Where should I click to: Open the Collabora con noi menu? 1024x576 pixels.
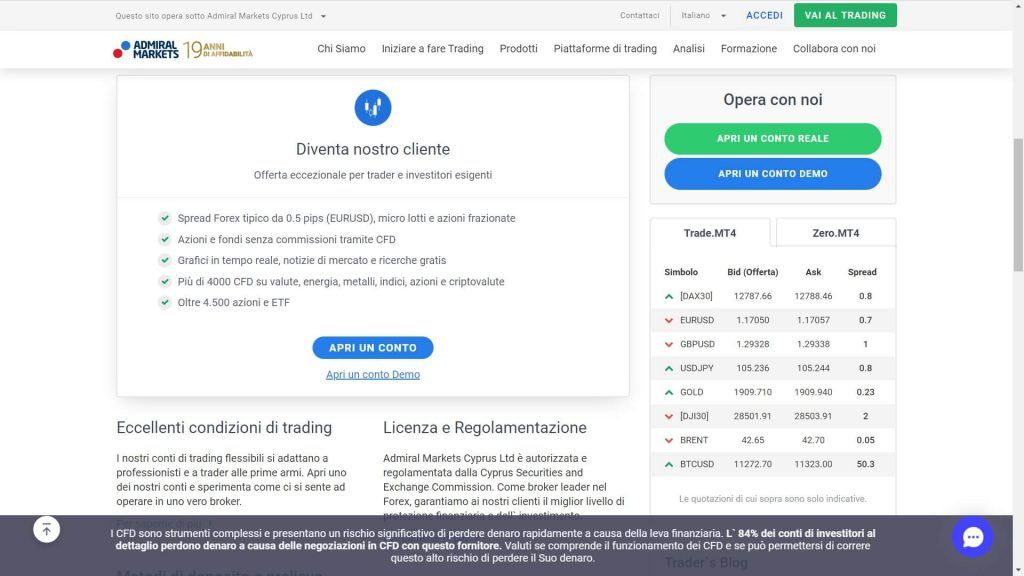tap(834, 48)
